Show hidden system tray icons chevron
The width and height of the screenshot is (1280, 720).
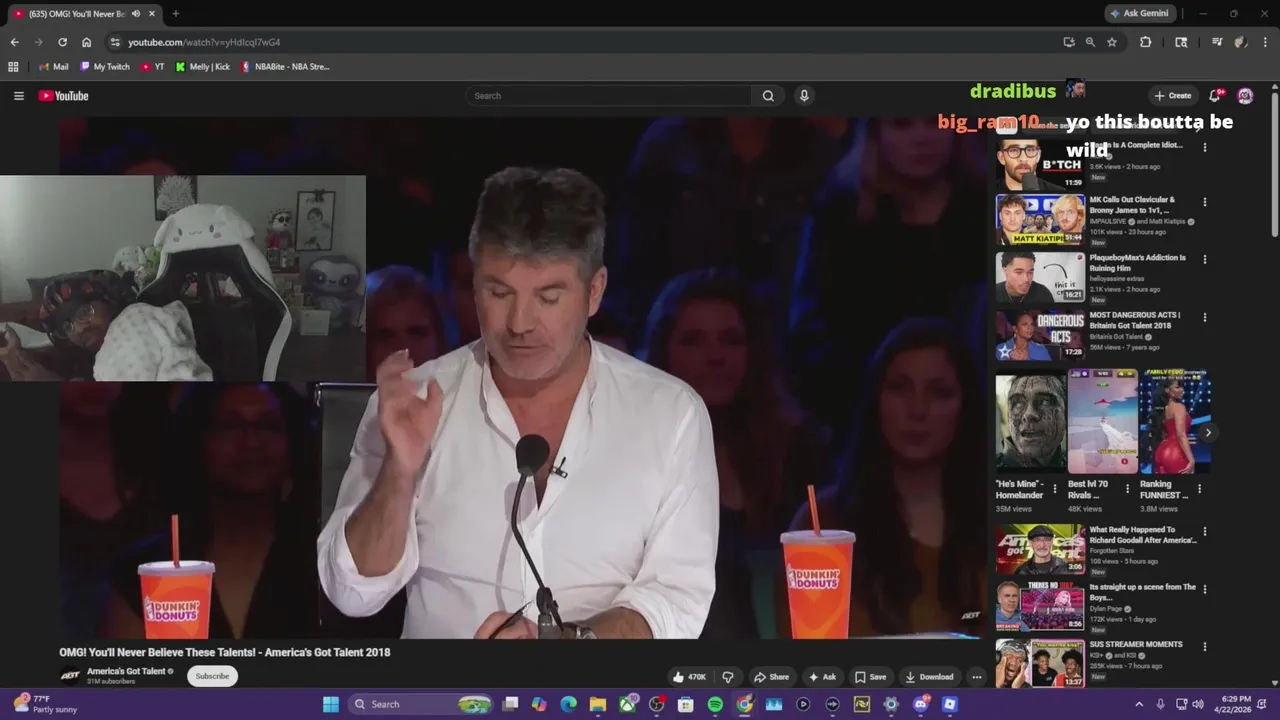coord(1139,704)
